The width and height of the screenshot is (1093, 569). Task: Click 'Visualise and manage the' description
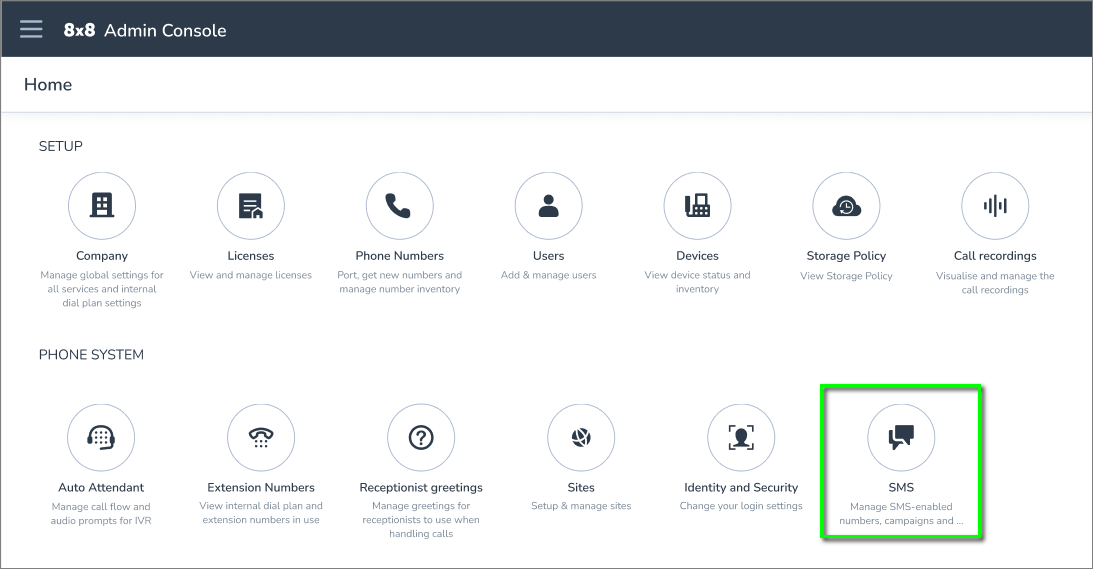tap(995, 276)
